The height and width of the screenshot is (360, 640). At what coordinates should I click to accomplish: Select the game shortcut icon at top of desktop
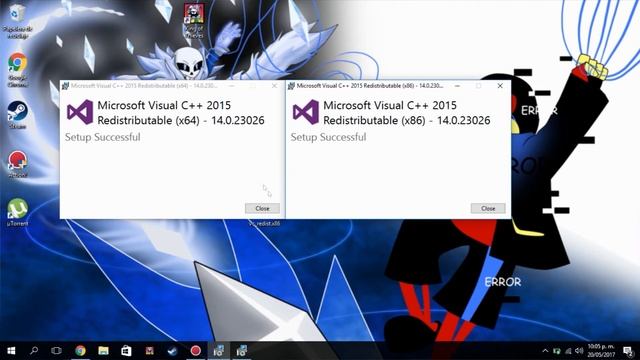(194, 20)
